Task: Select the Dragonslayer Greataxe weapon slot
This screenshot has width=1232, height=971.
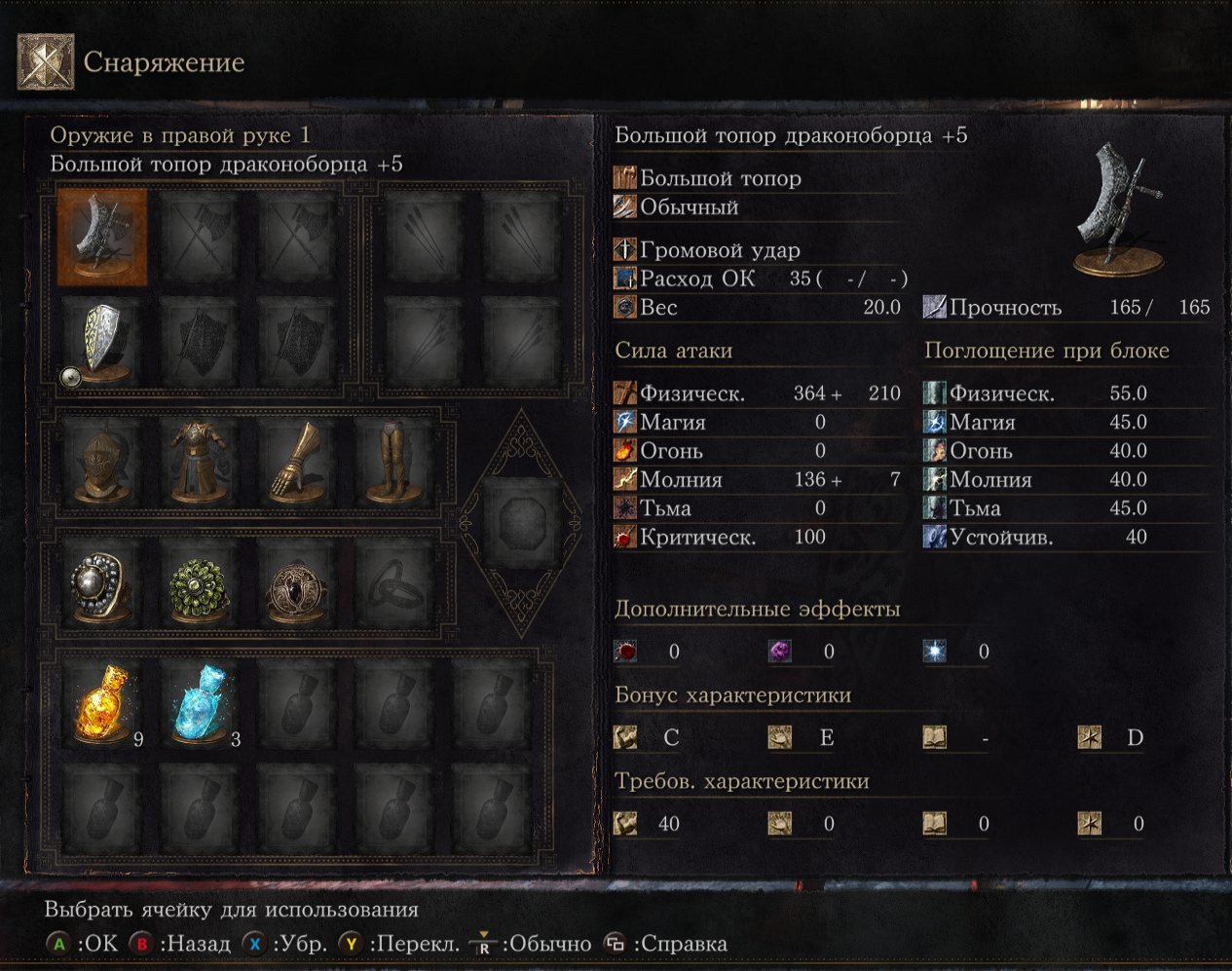Action: click(102, 237)
